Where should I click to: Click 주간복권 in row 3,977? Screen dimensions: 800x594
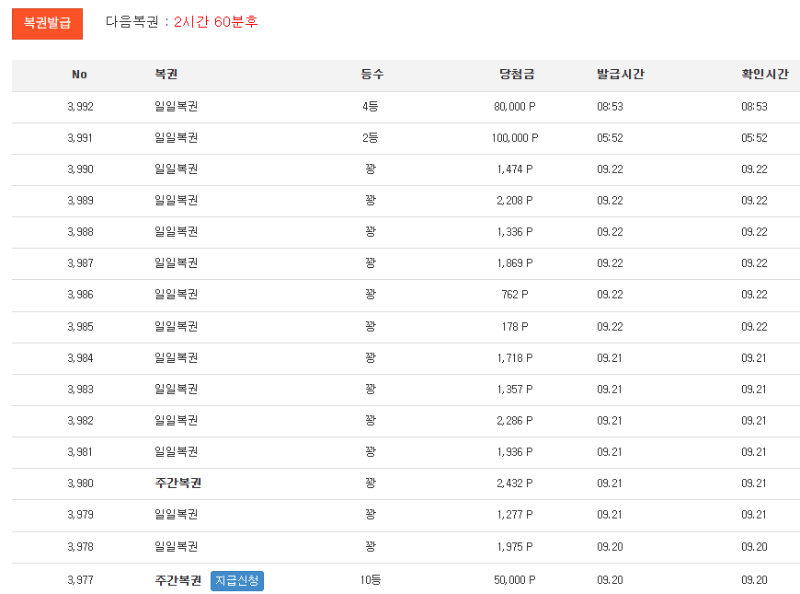coord(178,580)
